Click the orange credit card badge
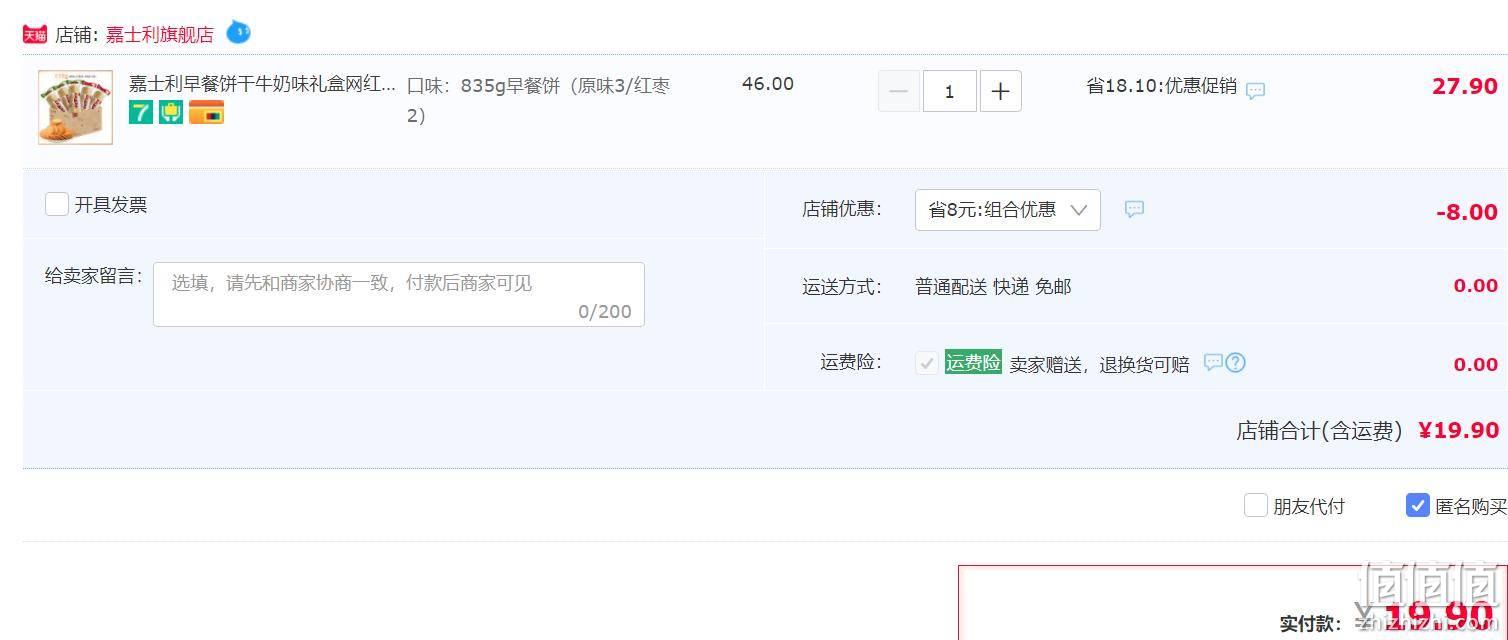 [206, 112]
